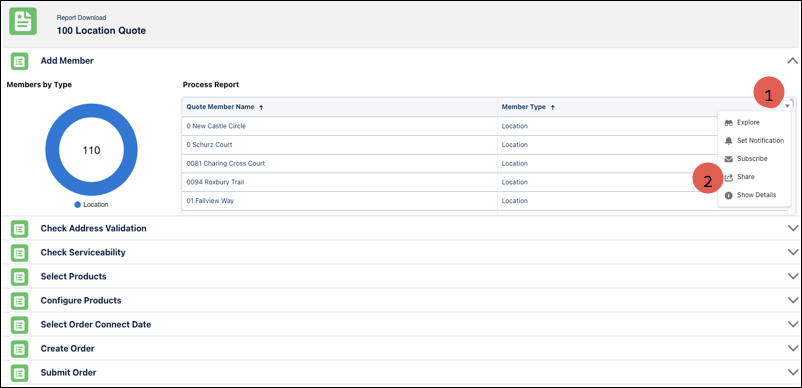Image resolution: width=802 pixels, height=388 pixels.
Task: Expand the Check Serviceability section chevron
Action: (793, 252)
